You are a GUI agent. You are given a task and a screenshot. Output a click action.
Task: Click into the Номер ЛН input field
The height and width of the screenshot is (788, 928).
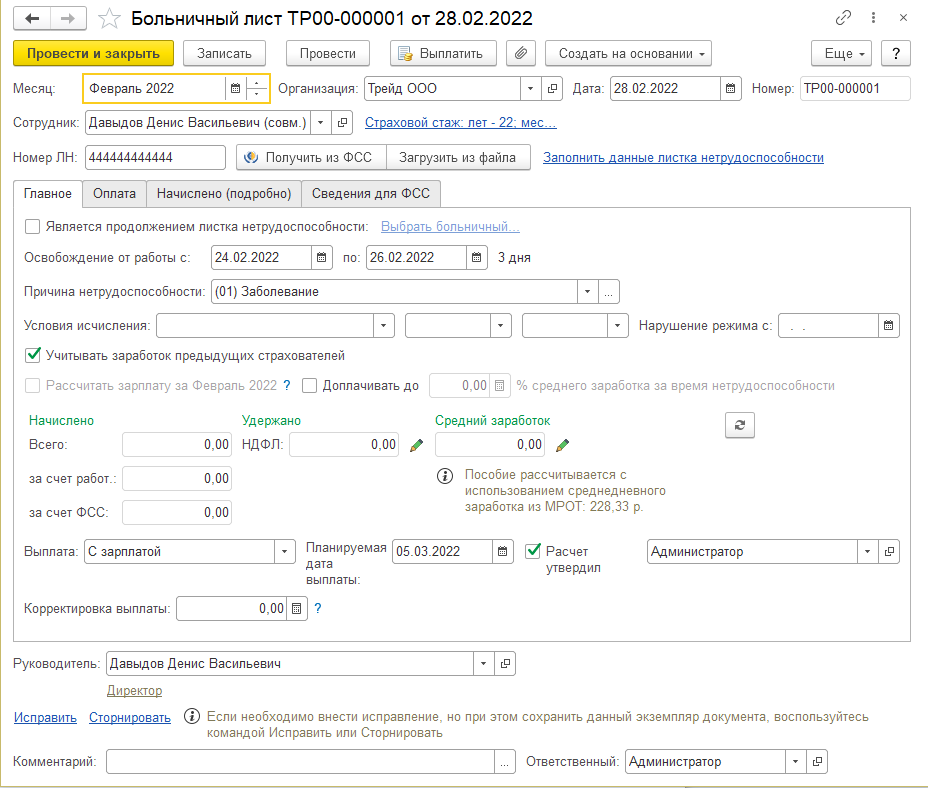(155, 157)
